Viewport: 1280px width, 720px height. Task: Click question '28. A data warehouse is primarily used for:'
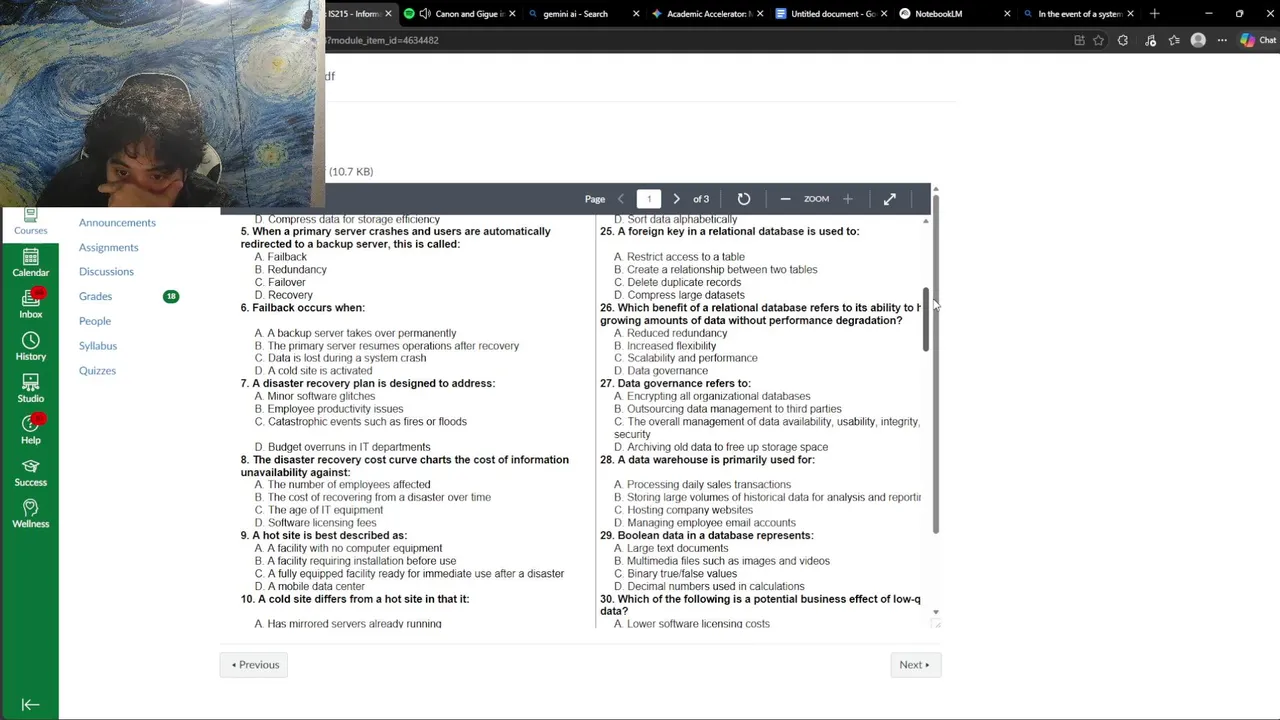(x=707, y=459)
